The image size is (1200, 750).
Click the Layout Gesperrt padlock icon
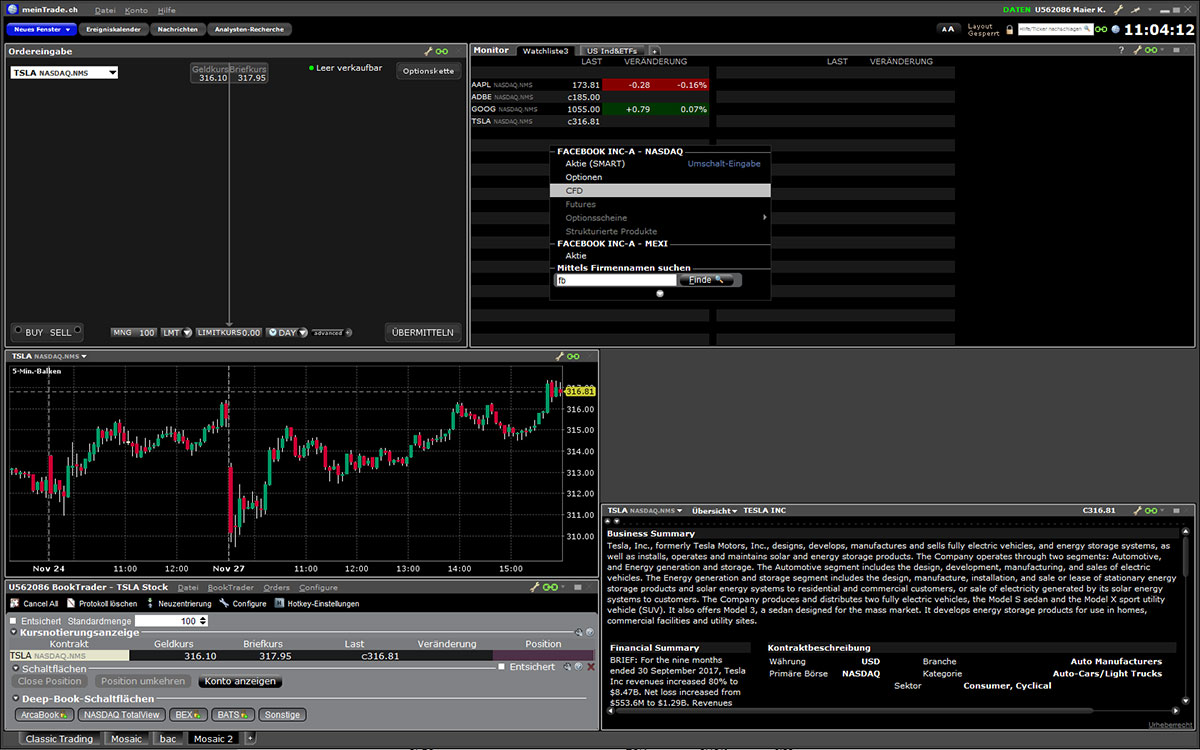click(1009, 30)
